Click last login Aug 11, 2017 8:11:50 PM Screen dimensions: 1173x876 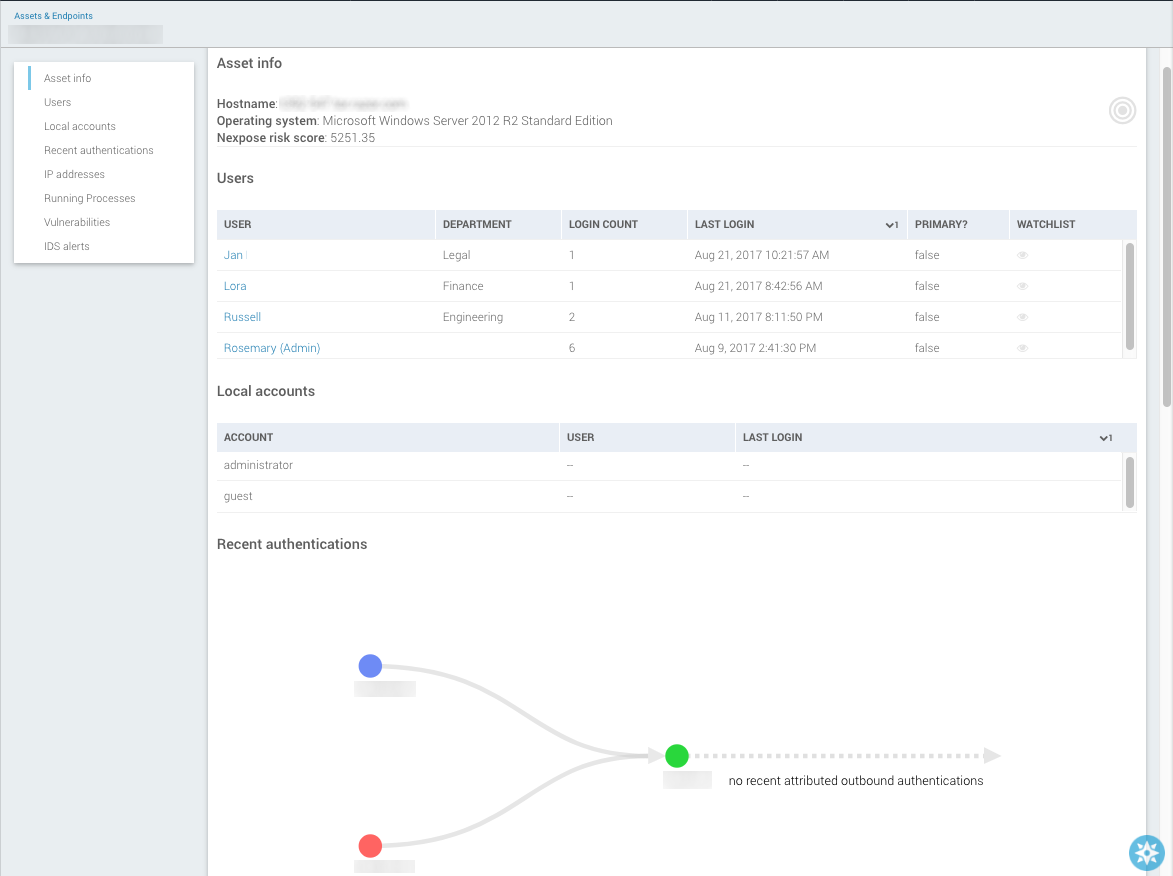point(759,317)
